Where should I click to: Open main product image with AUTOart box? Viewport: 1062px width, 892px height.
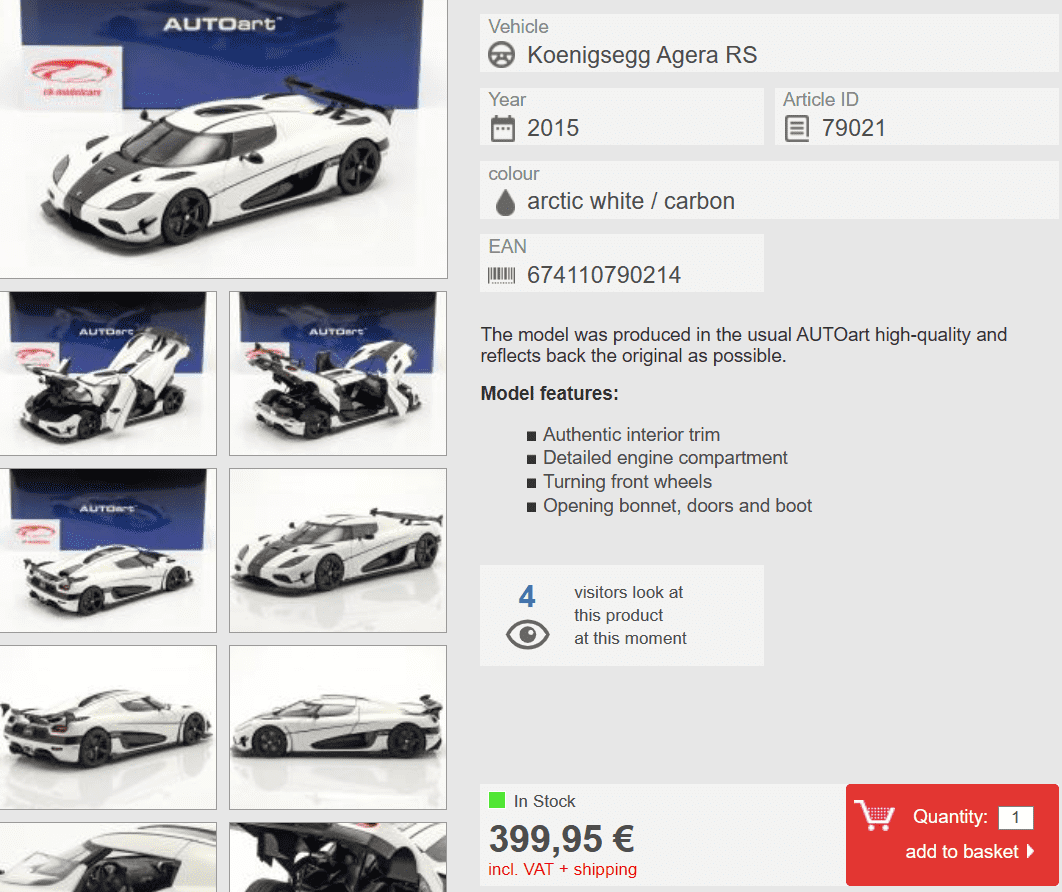click(x=223, y=137)
